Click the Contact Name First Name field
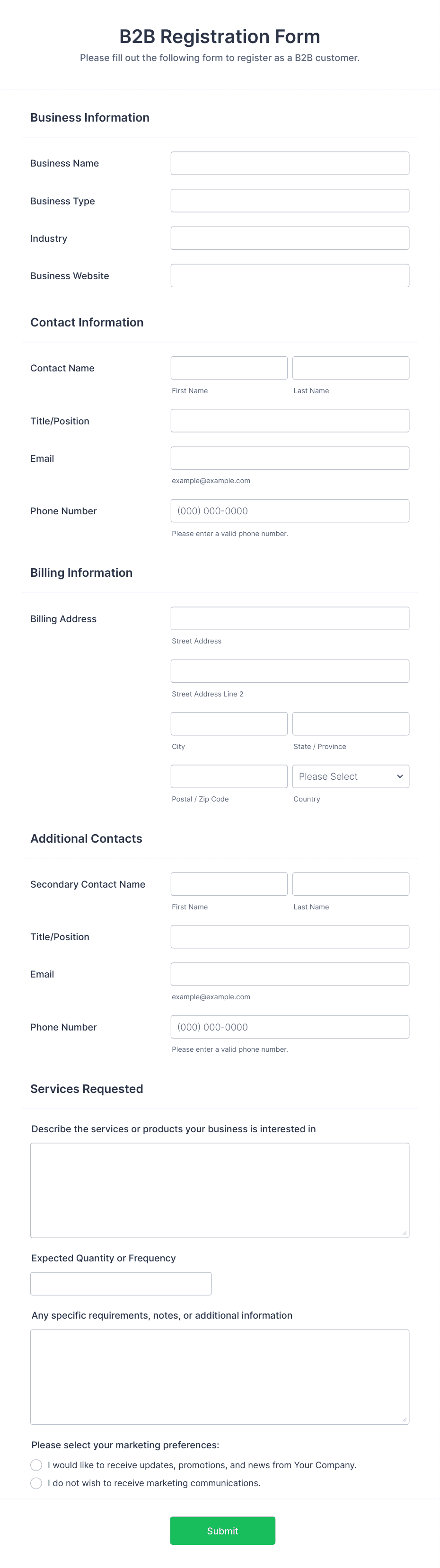The image size is (440, 1568). pos(229,368)
